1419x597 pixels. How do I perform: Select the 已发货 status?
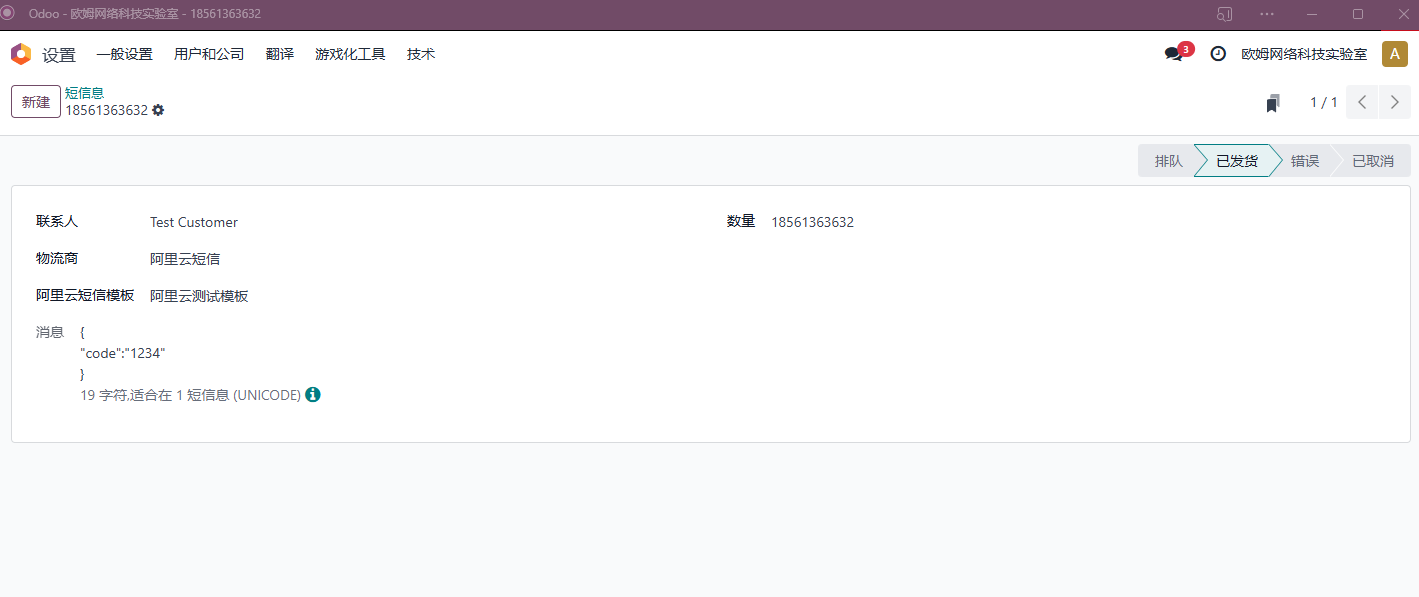point(1237,161)
